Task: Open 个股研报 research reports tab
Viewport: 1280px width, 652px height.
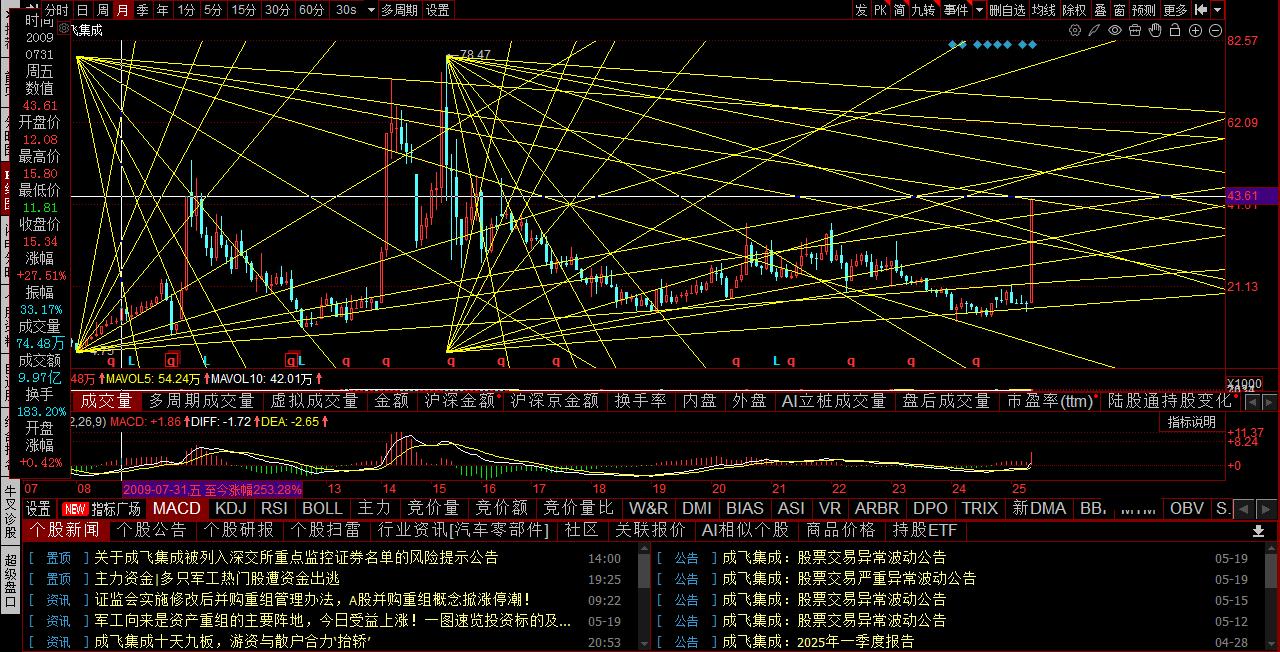Action: tap(239, 530)
